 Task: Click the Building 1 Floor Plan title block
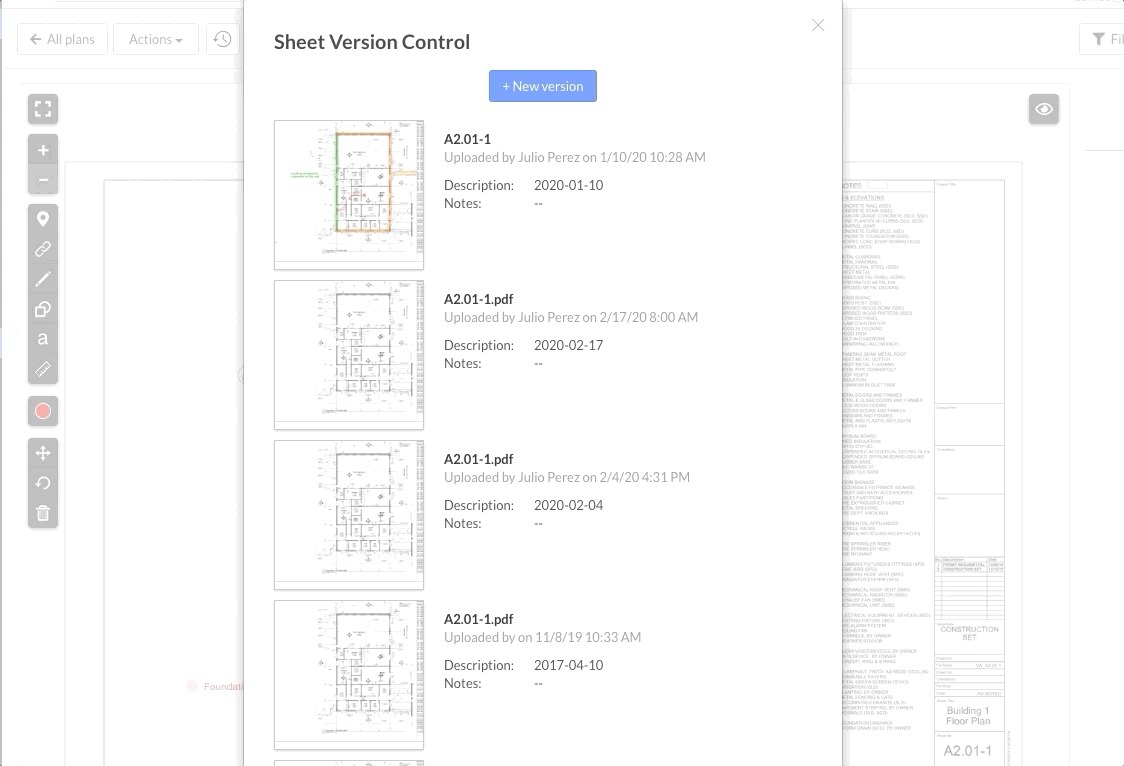click(x=968, y=716)
